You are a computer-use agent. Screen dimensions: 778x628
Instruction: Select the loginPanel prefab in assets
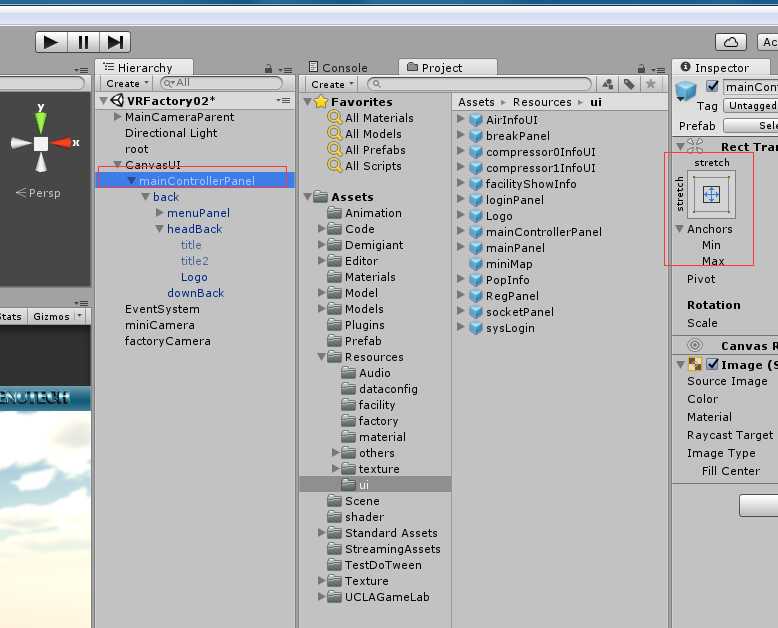coord(514,200)
